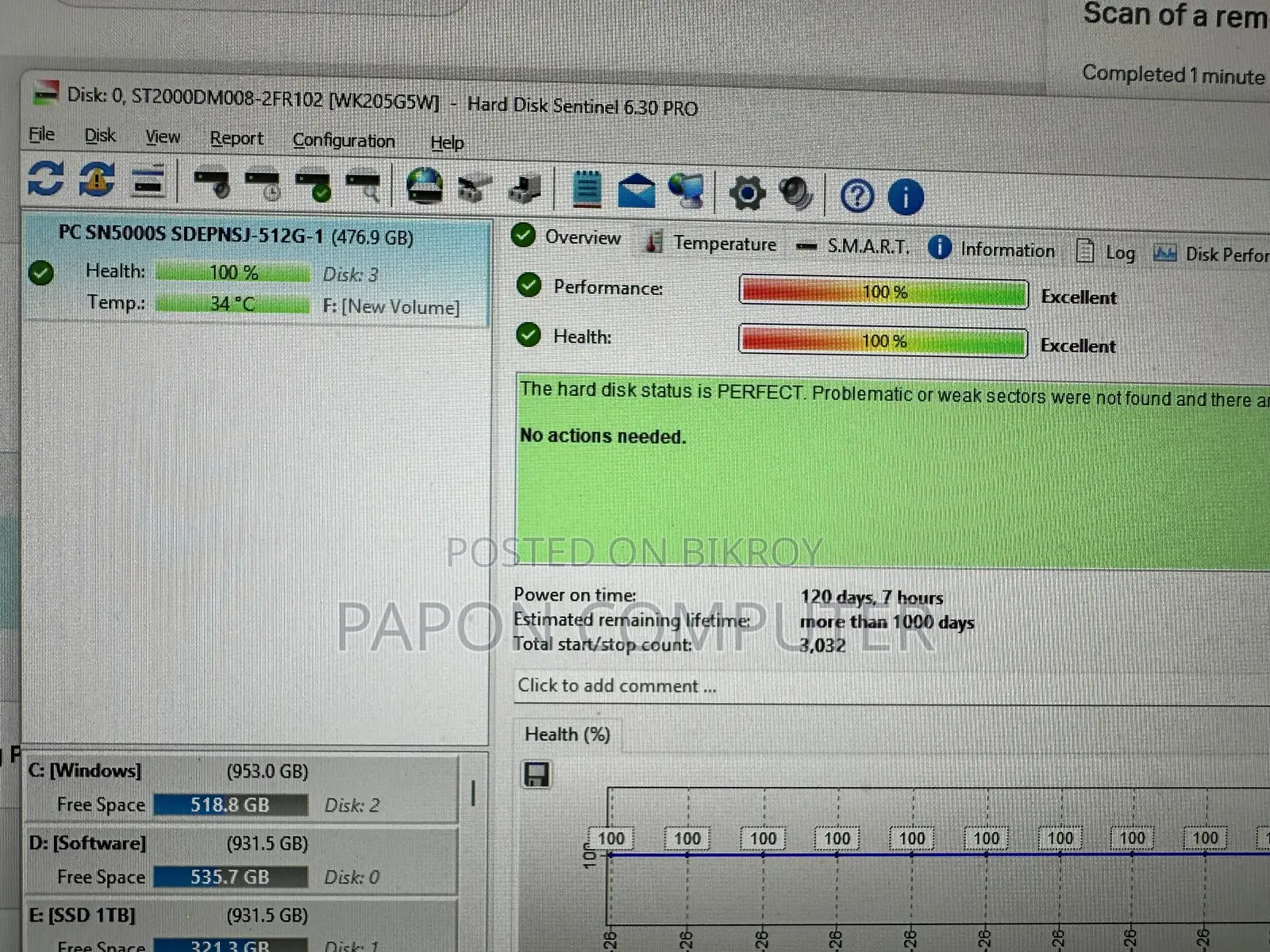Switch to the Disk Performance tab
The width and height of the screenshot is (1270, 952).
[1210, 255]
